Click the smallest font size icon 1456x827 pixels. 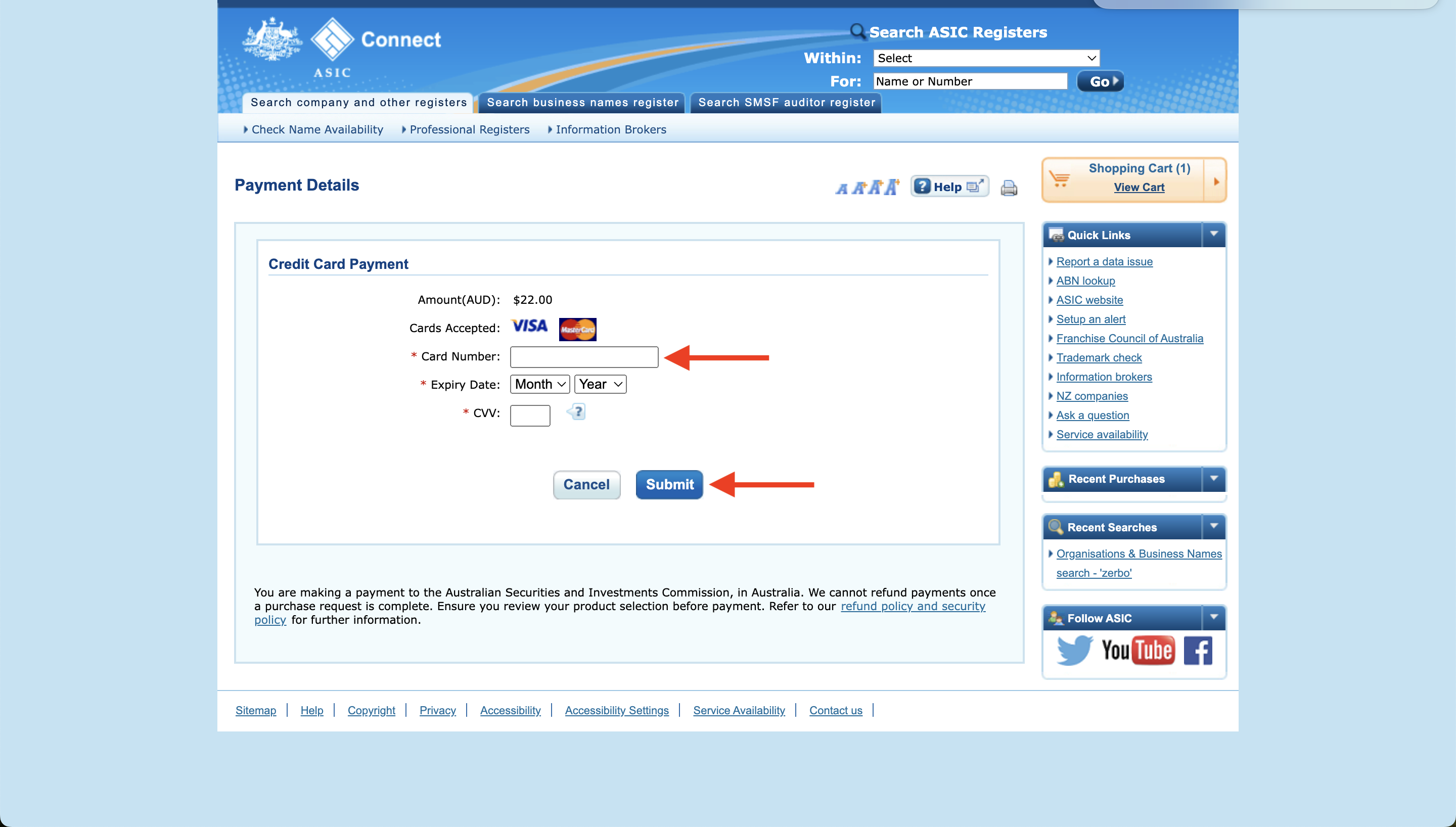tap(841, 189)
